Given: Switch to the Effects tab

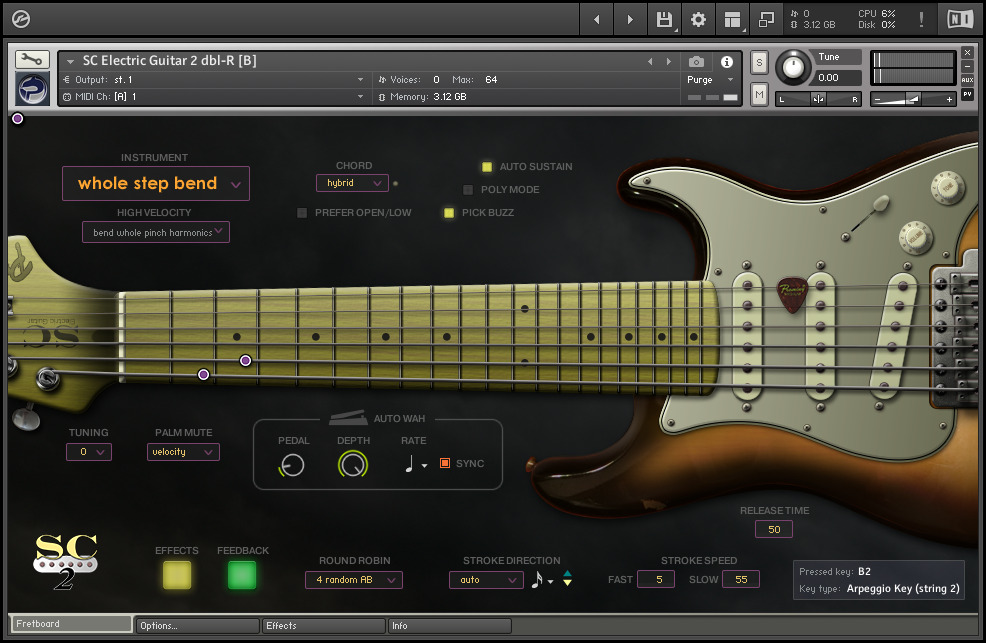Looking at the screenshot, I should 323,625.
